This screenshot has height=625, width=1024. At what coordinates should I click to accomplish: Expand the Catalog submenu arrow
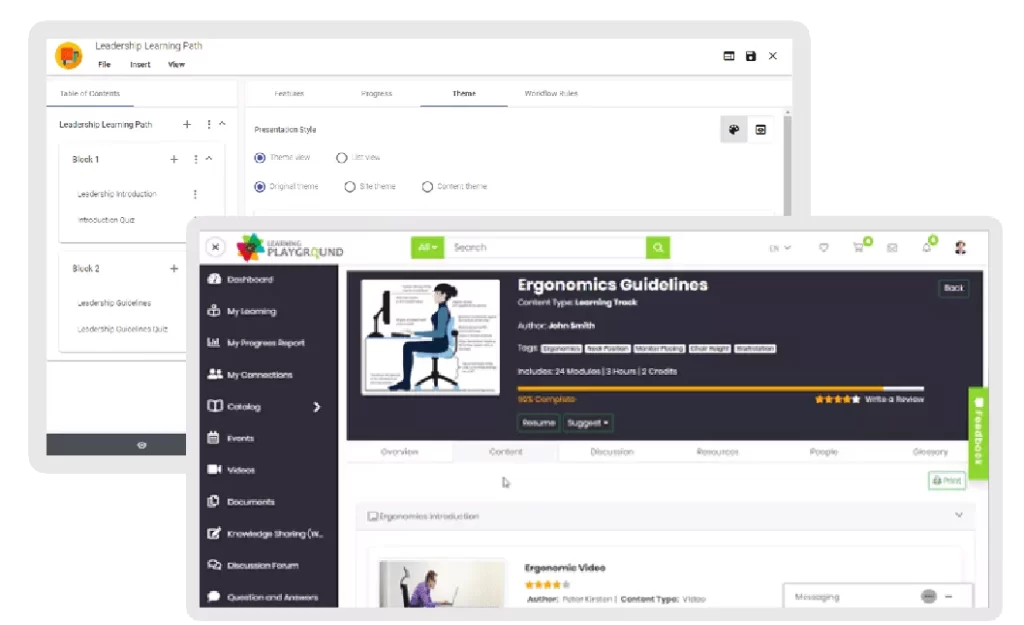pos(317,407)
